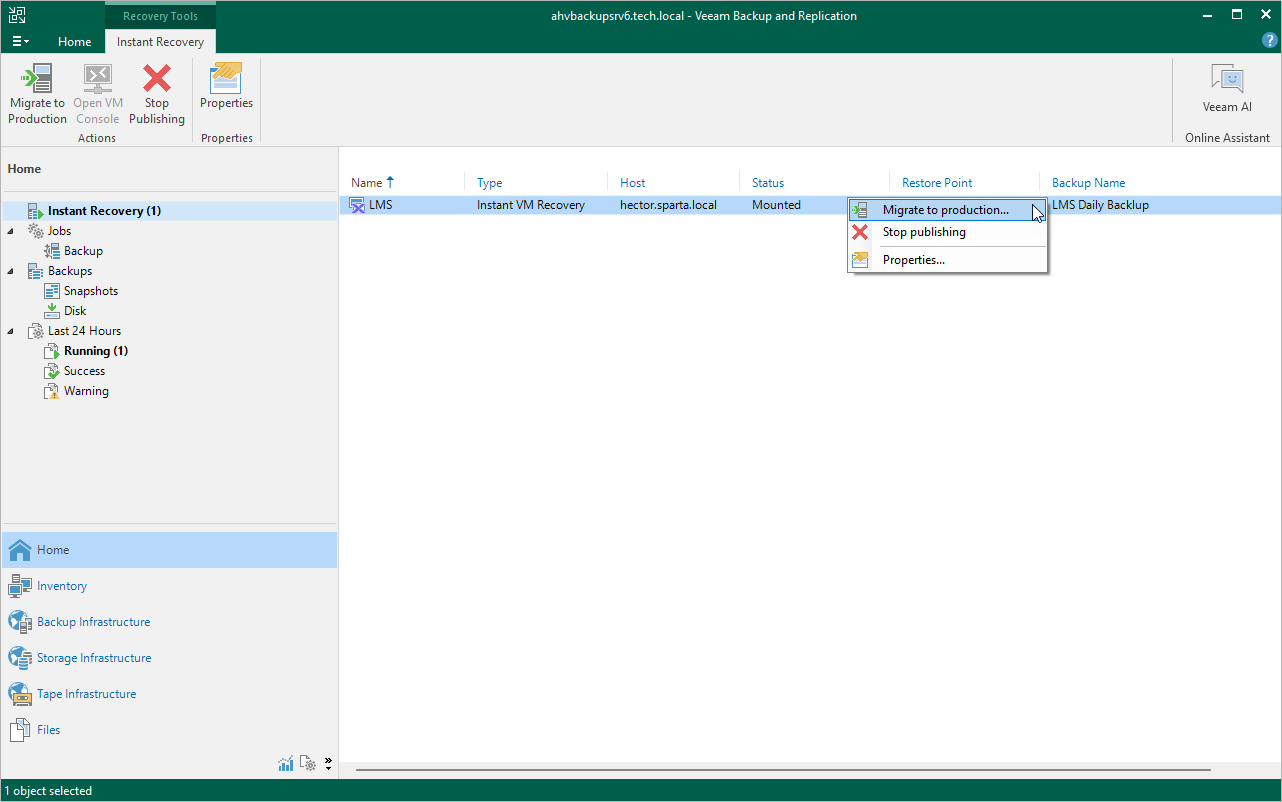Image resolution: width=1282 pixels, height=802 pixels.
Task: Click the Jobs gear icon in tree
Action: 36,231
